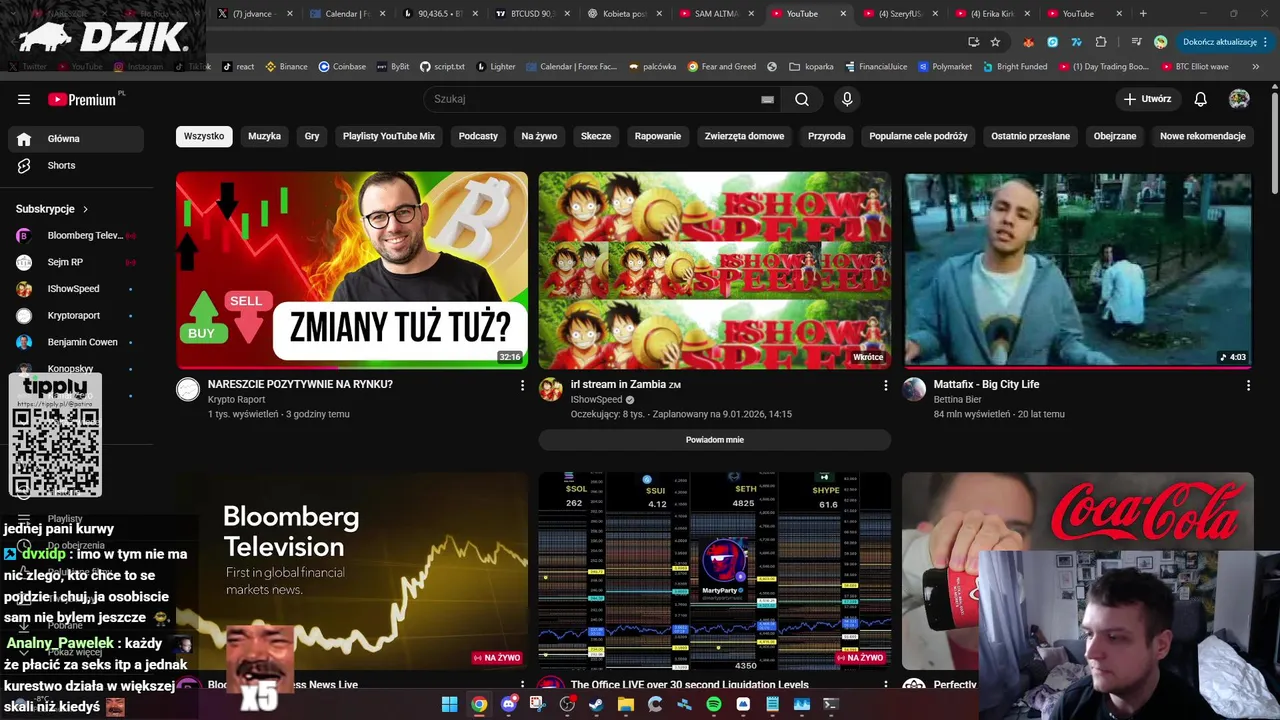Click the search magnifier button
The height and width of the screenshot is (720, 1280).
(802, 99)
